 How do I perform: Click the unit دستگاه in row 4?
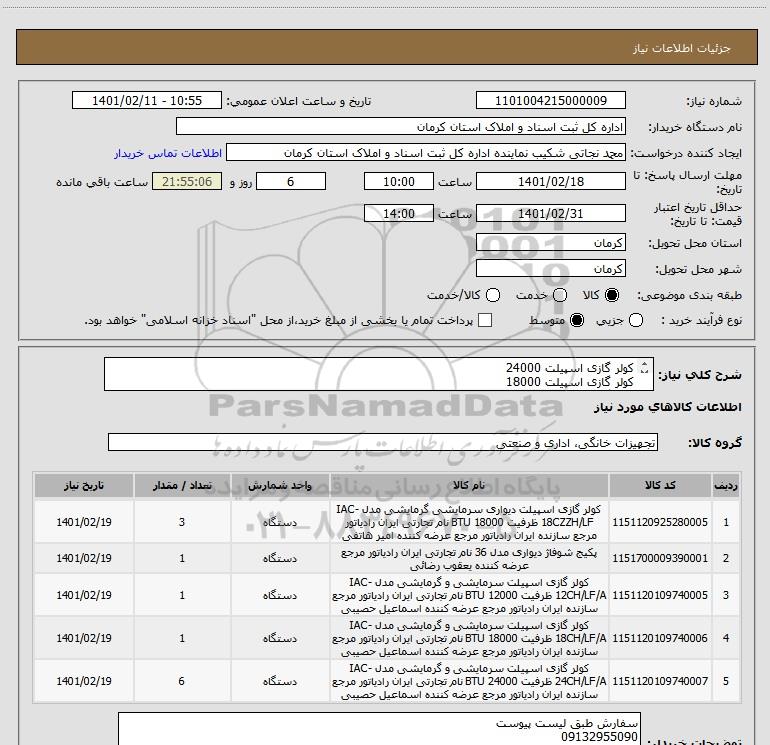tap(280, 638)
